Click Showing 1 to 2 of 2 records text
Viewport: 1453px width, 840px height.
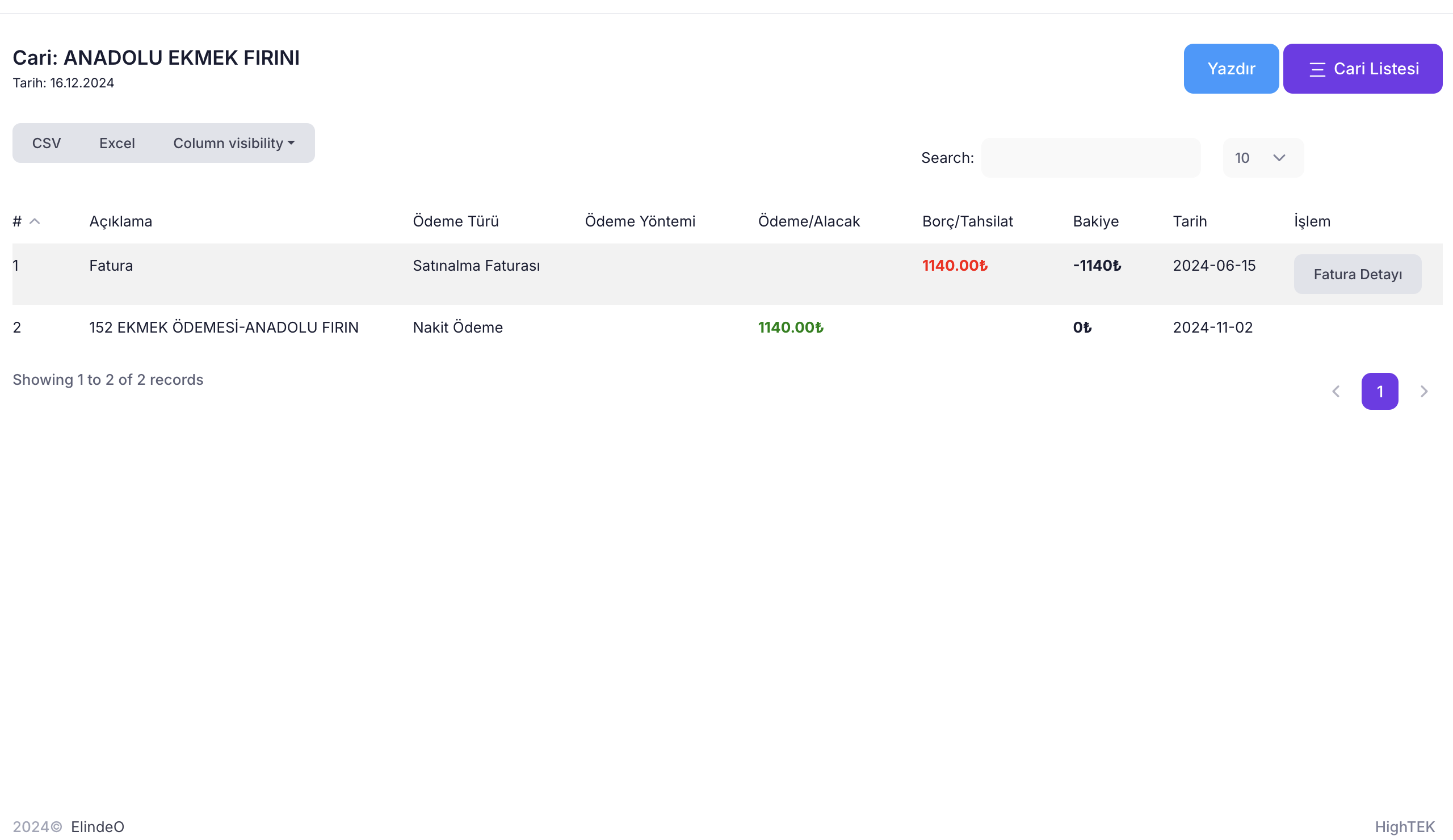[108, 380]
